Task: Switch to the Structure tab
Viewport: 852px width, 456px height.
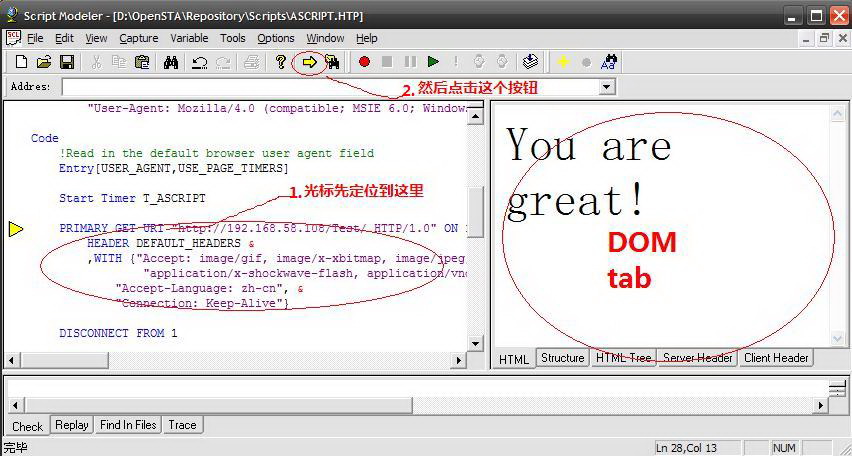Action: [562, 358]
